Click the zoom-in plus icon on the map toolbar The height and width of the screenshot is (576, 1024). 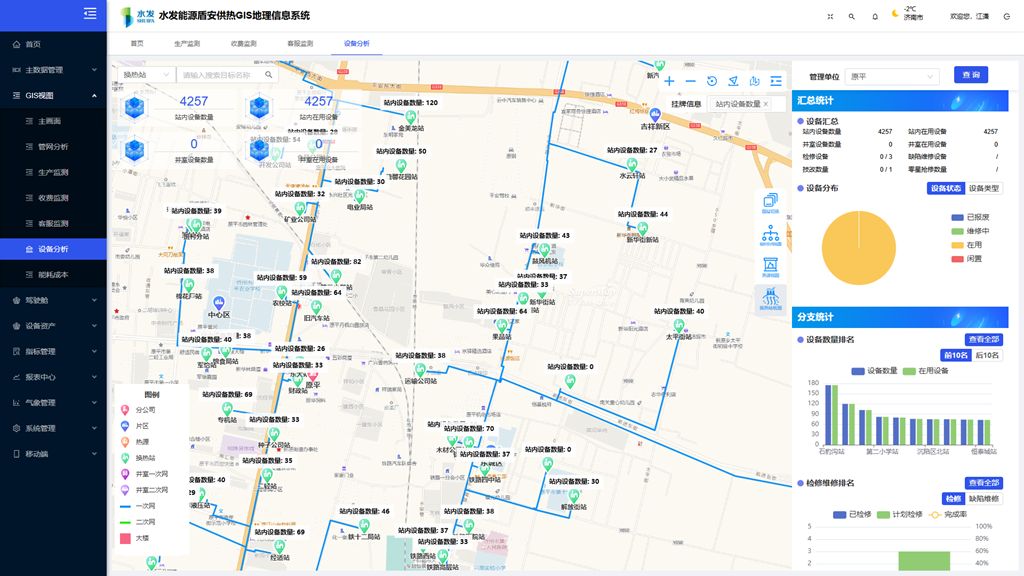pos(670,81)
